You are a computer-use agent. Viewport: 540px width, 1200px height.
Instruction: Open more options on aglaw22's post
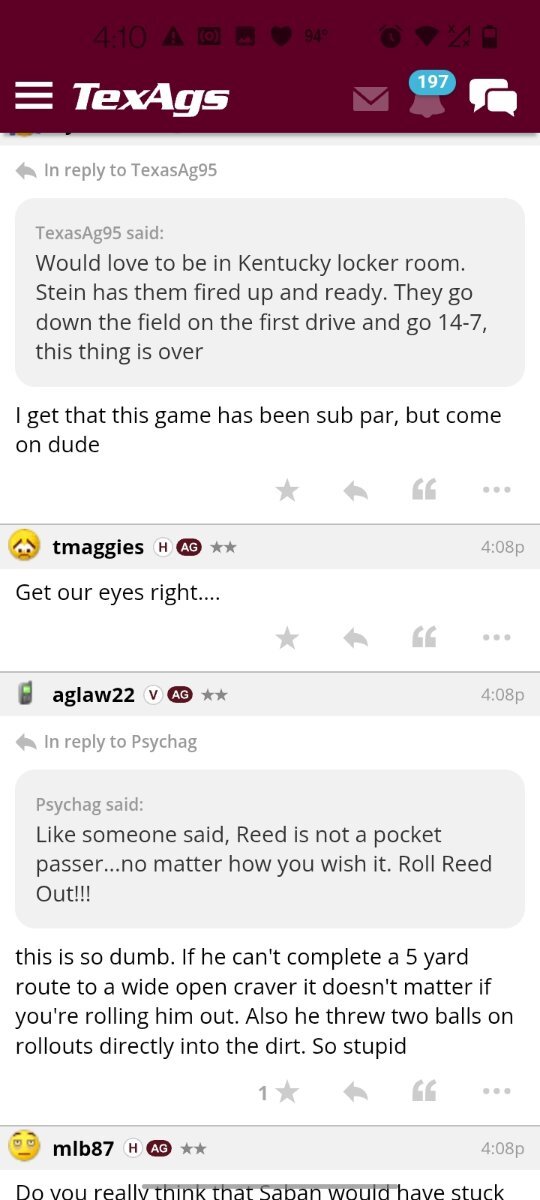click(496, 1092)
